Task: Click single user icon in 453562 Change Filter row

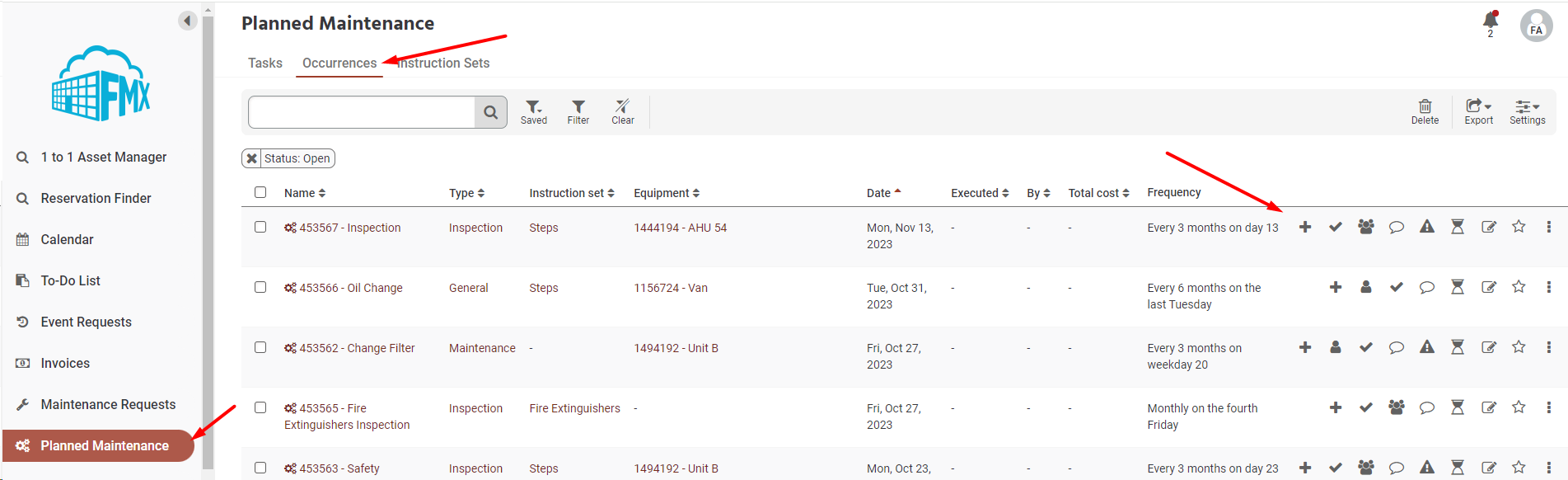Action: 1336,347
